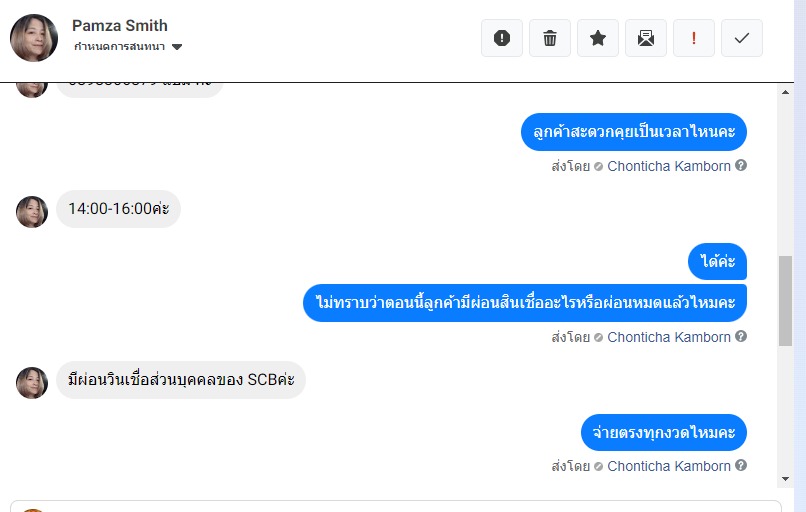Click help icon beside last Chonticha Kamborn label
The width and height of the screenshot is (806, 512).
(741, 465)
